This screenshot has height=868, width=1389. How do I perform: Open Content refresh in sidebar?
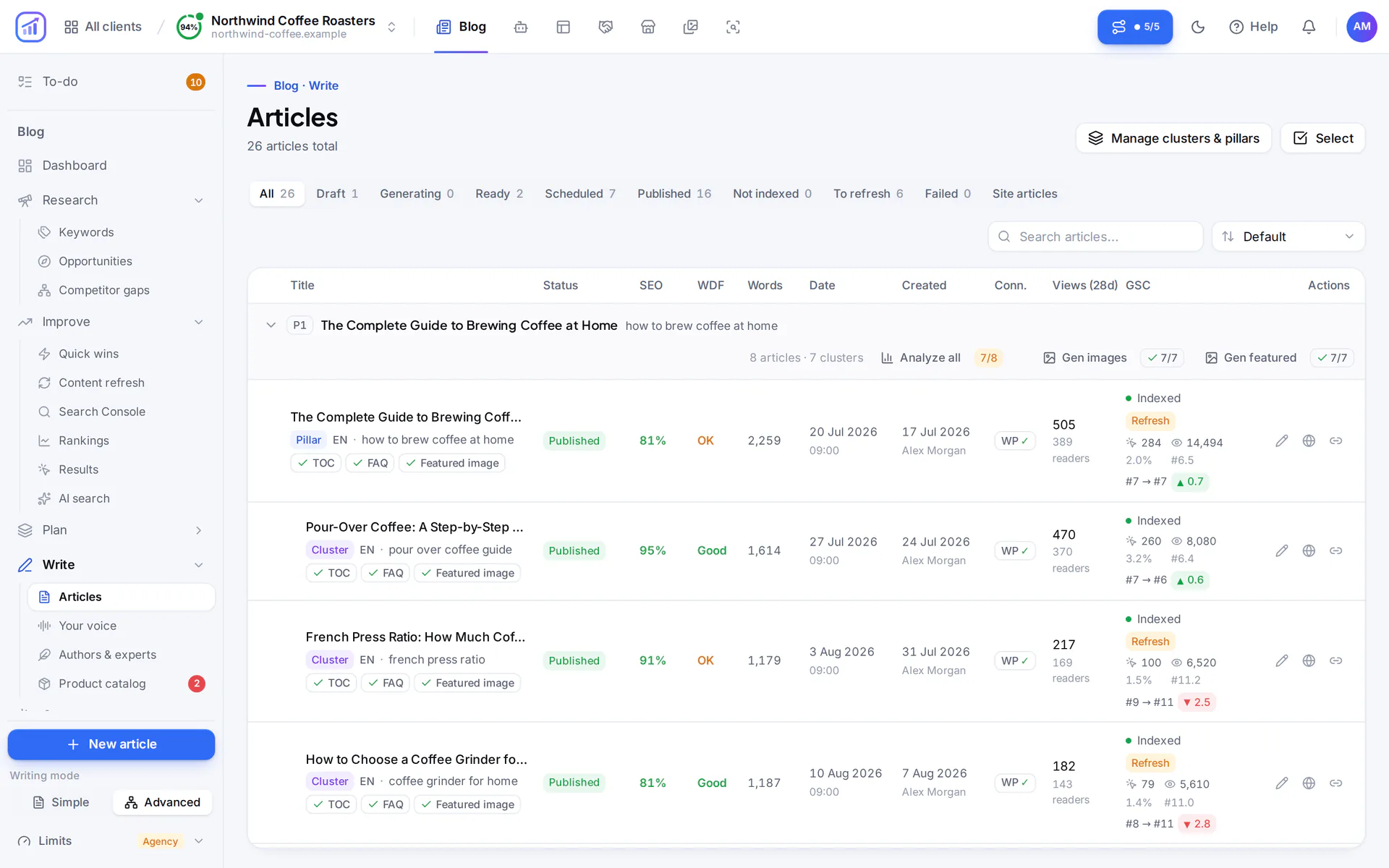(122, 383)
